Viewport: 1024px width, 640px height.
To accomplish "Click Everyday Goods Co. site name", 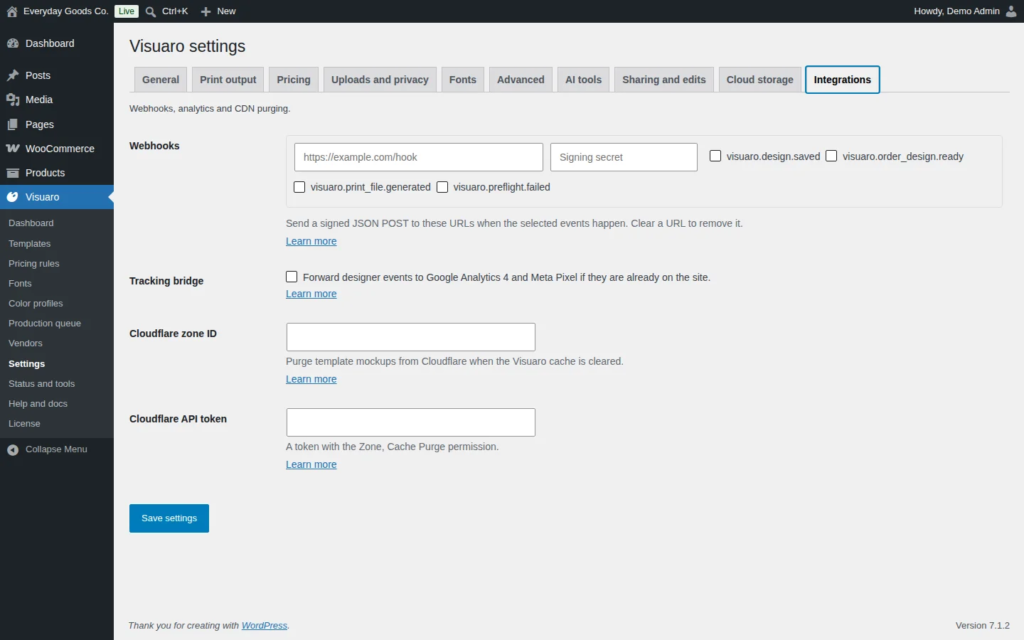I will (65, 11).
